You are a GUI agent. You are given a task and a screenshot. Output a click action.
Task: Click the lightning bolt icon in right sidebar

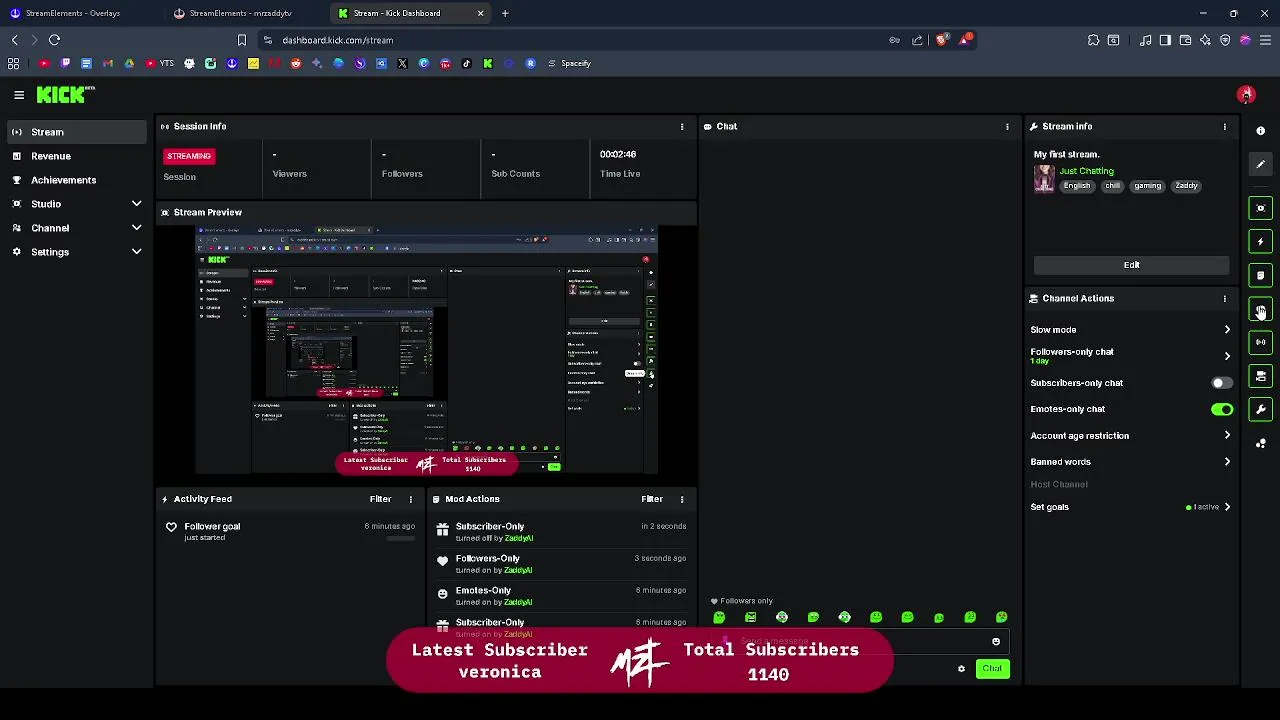pos(1261,241)
